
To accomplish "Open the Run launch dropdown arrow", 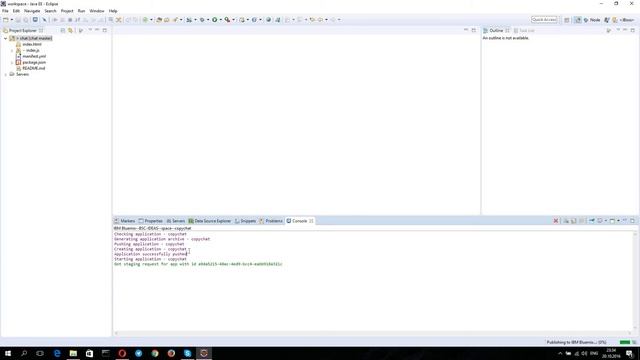I will coord(220,20).
